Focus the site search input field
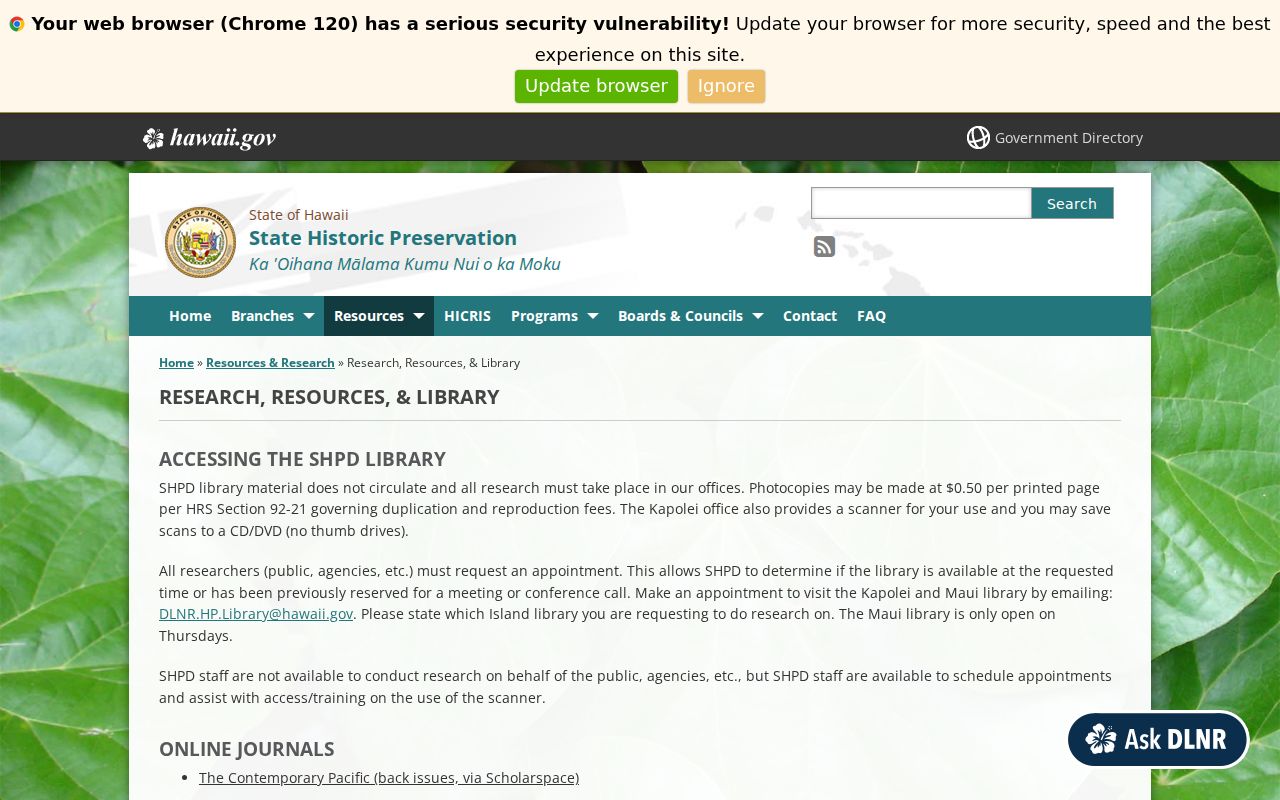Image resolution: width=1280 pixels, height=800 pixels. [921, 203]
